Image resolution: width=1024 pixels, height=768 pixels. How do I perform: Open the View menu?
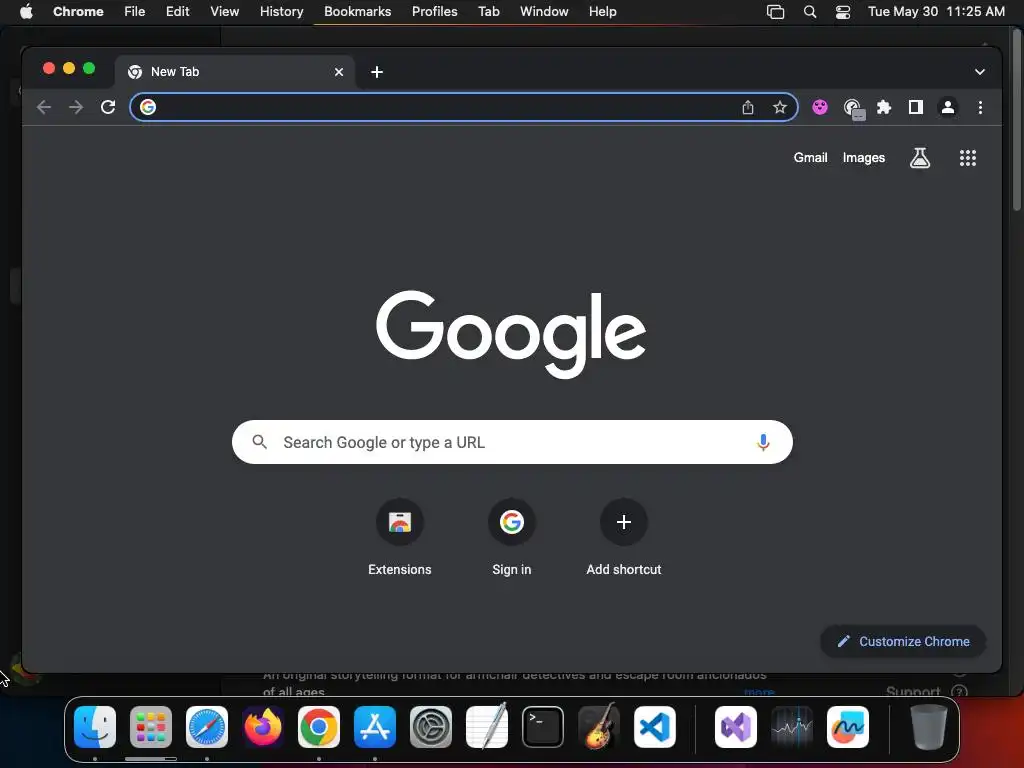(225, 12)
